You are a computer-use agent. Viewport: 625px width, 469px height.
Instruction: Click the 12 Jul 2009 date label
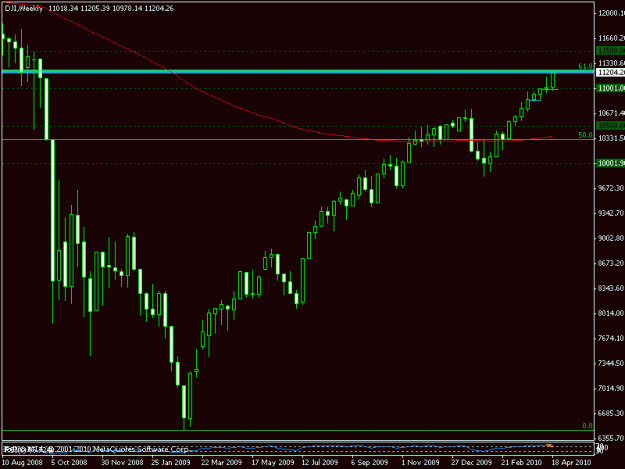(x=320, y=462)
